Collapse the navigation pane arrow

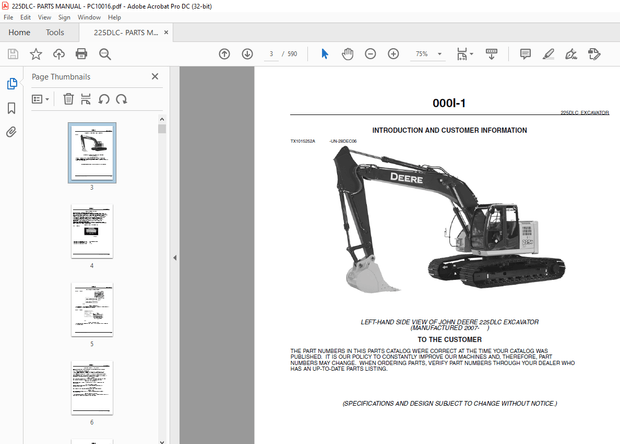(x=175, y=258)
